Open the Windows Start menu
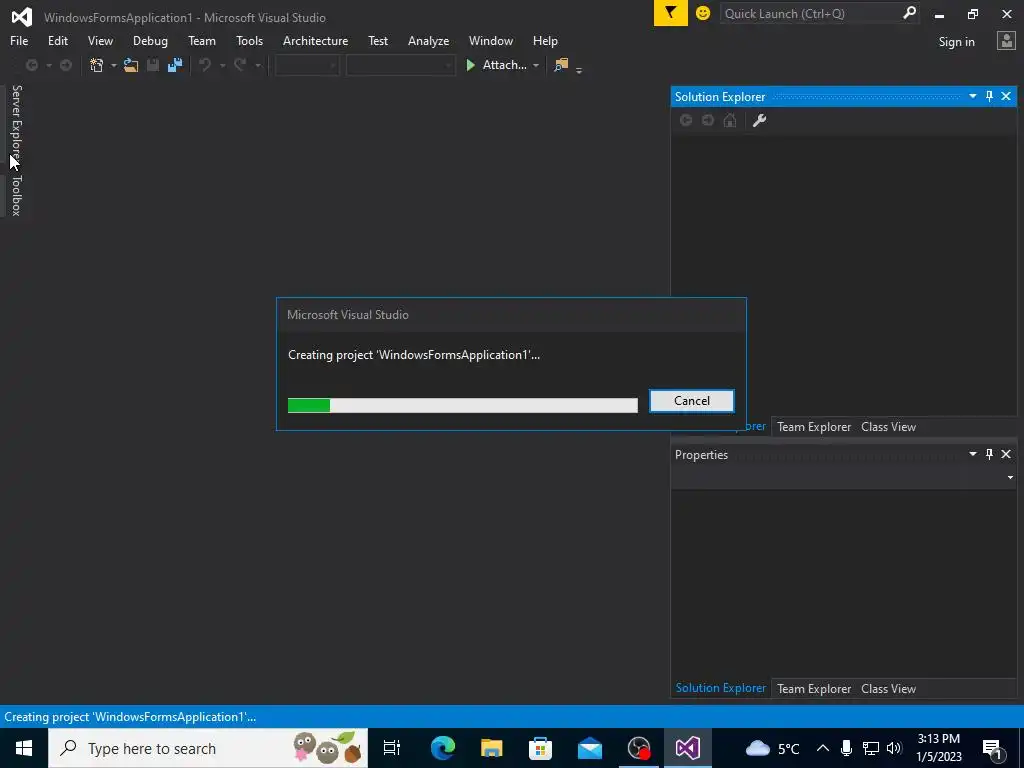Image resolution: width=1024 pixels, height=768 pixels. [x=24, y=748]
